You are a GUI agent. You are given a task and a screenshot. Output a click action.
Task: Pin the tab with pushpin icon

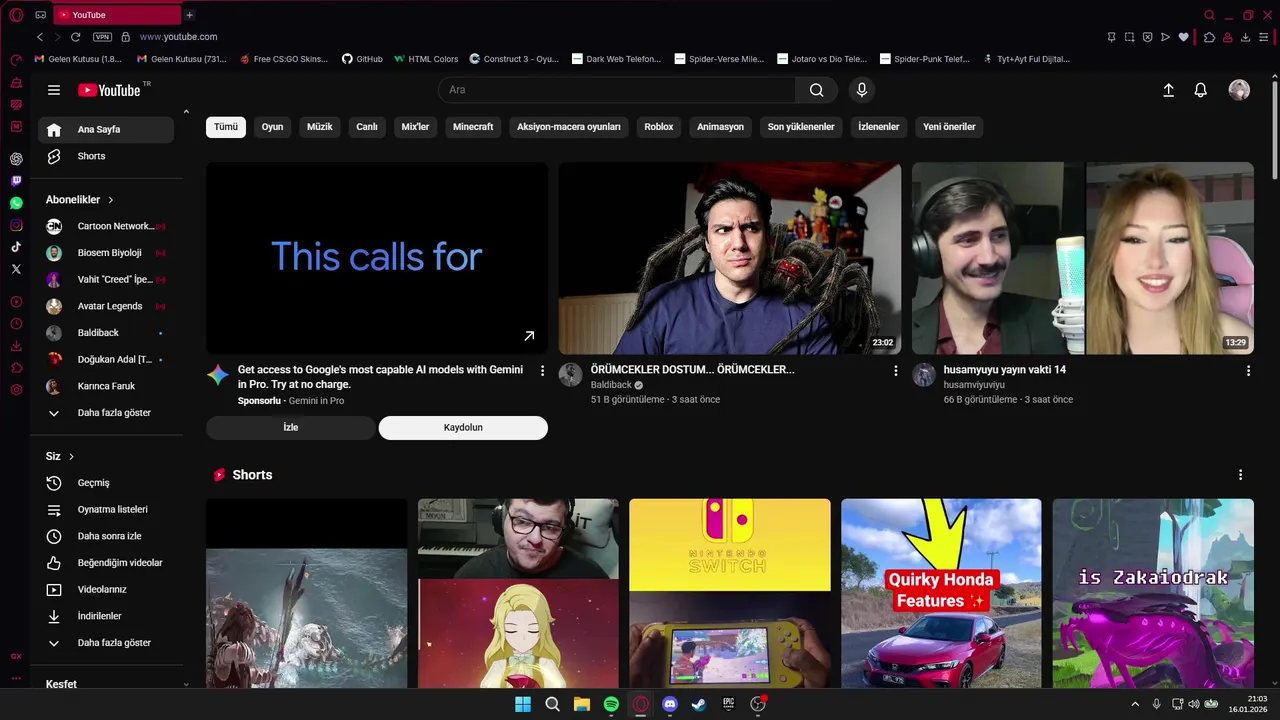[x=1111, y=37]
